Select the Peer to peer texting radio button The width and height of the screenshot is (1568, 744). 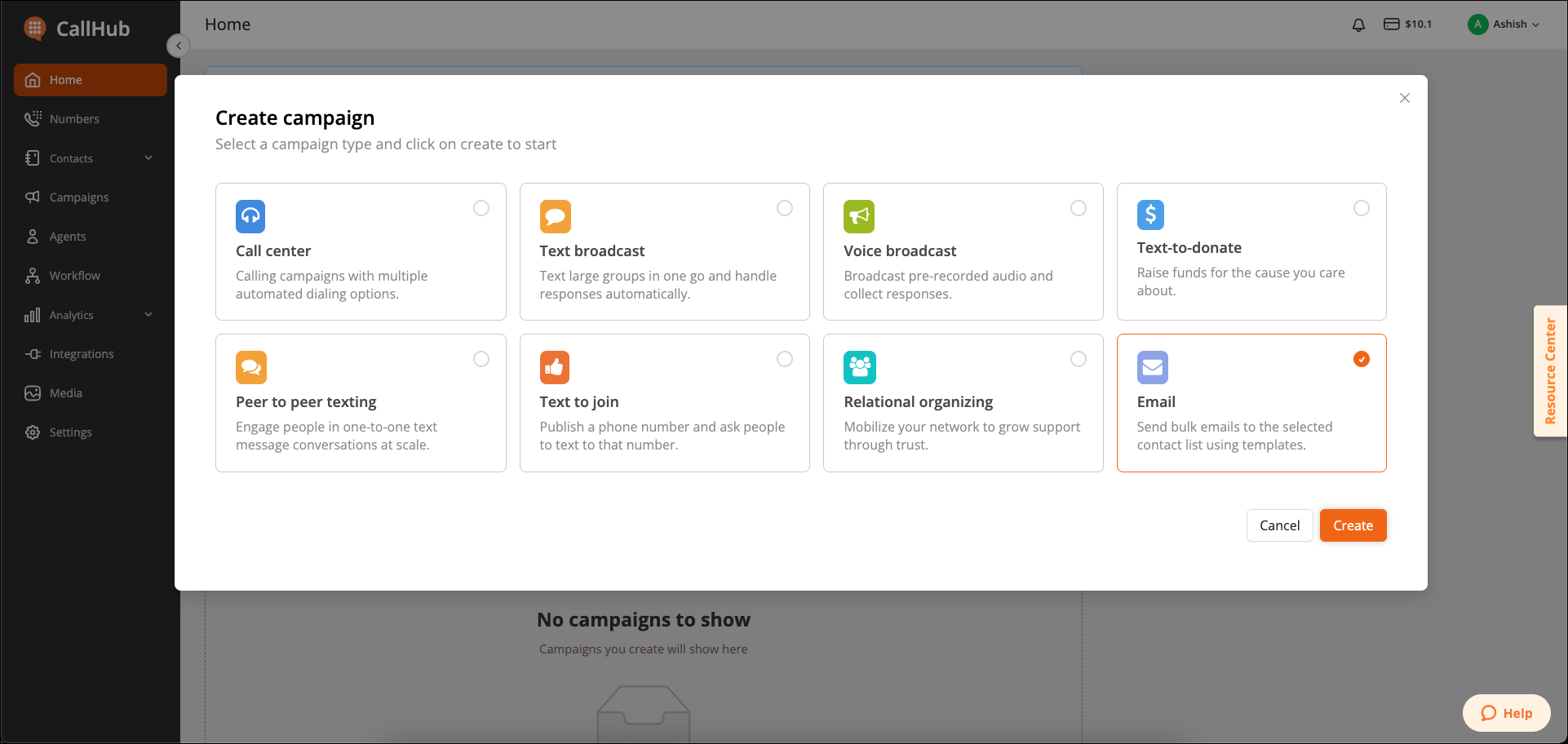click(x=481, y=359)
